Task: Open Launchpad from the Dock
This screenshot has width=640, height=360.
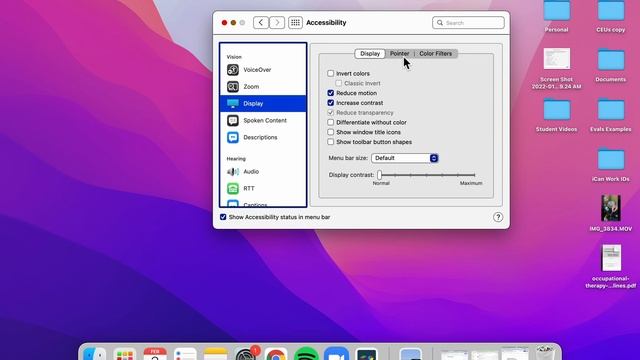Action: pyautogui.click(x=124, y=354)
